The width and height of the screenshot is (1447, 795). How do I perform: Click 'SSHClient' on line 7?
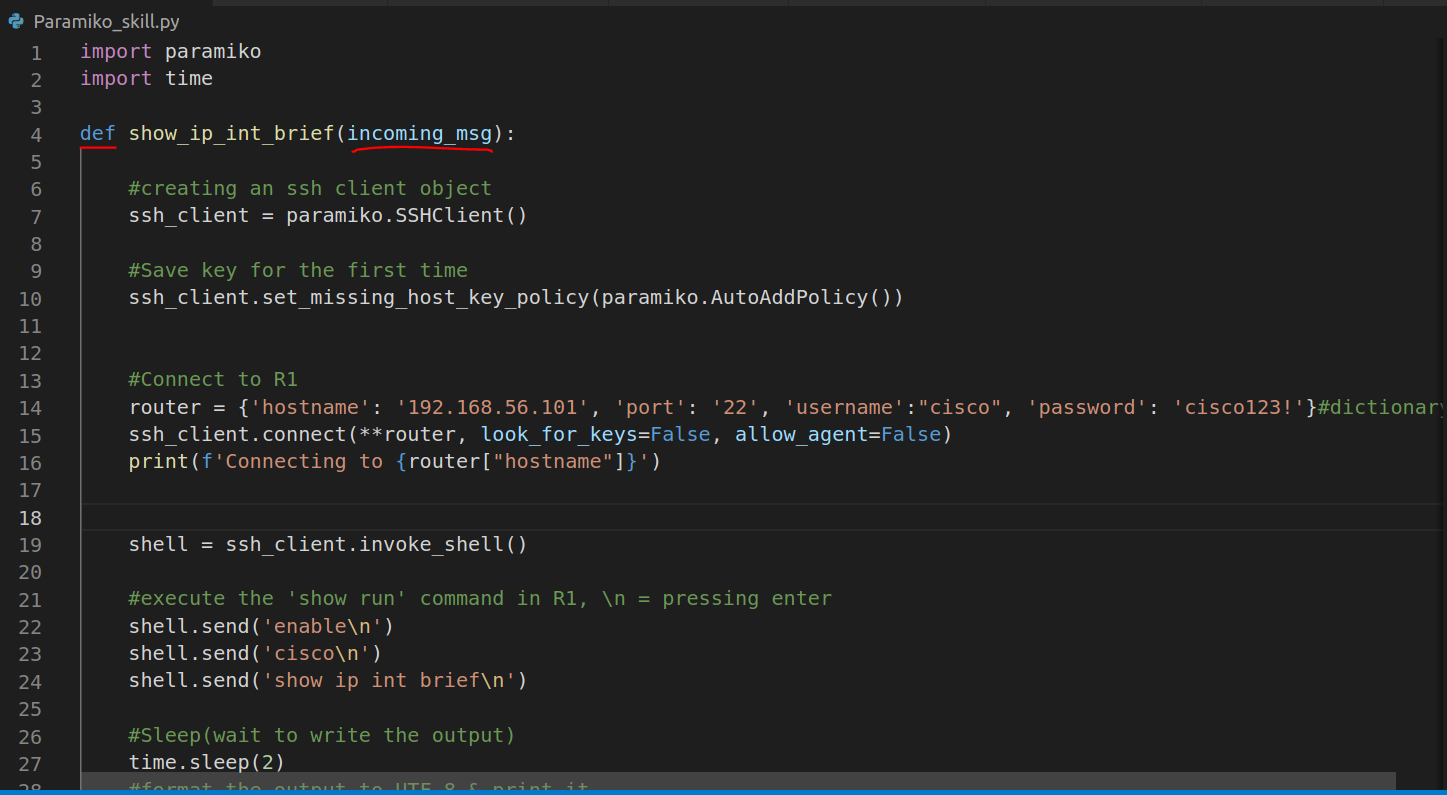pyautogui.click(x=447, y=215)
